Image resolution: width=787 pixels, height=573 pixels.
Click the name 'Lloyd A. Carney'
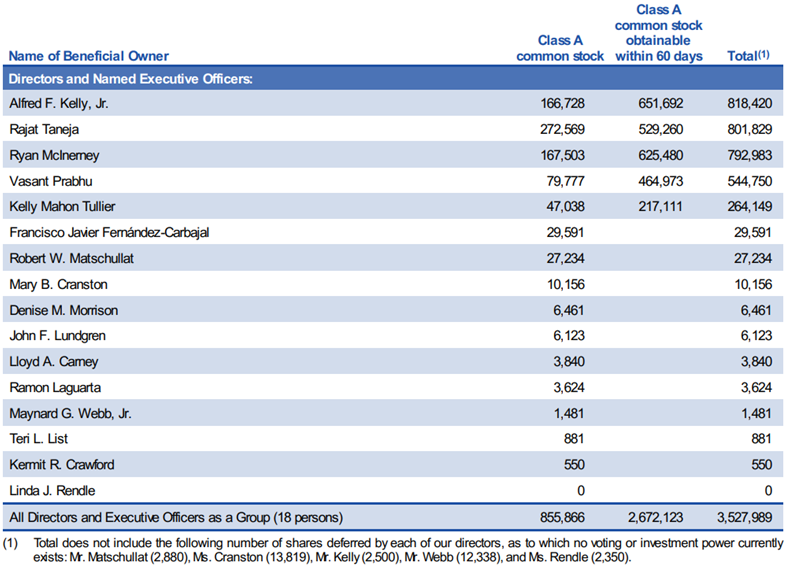point(54,362)
